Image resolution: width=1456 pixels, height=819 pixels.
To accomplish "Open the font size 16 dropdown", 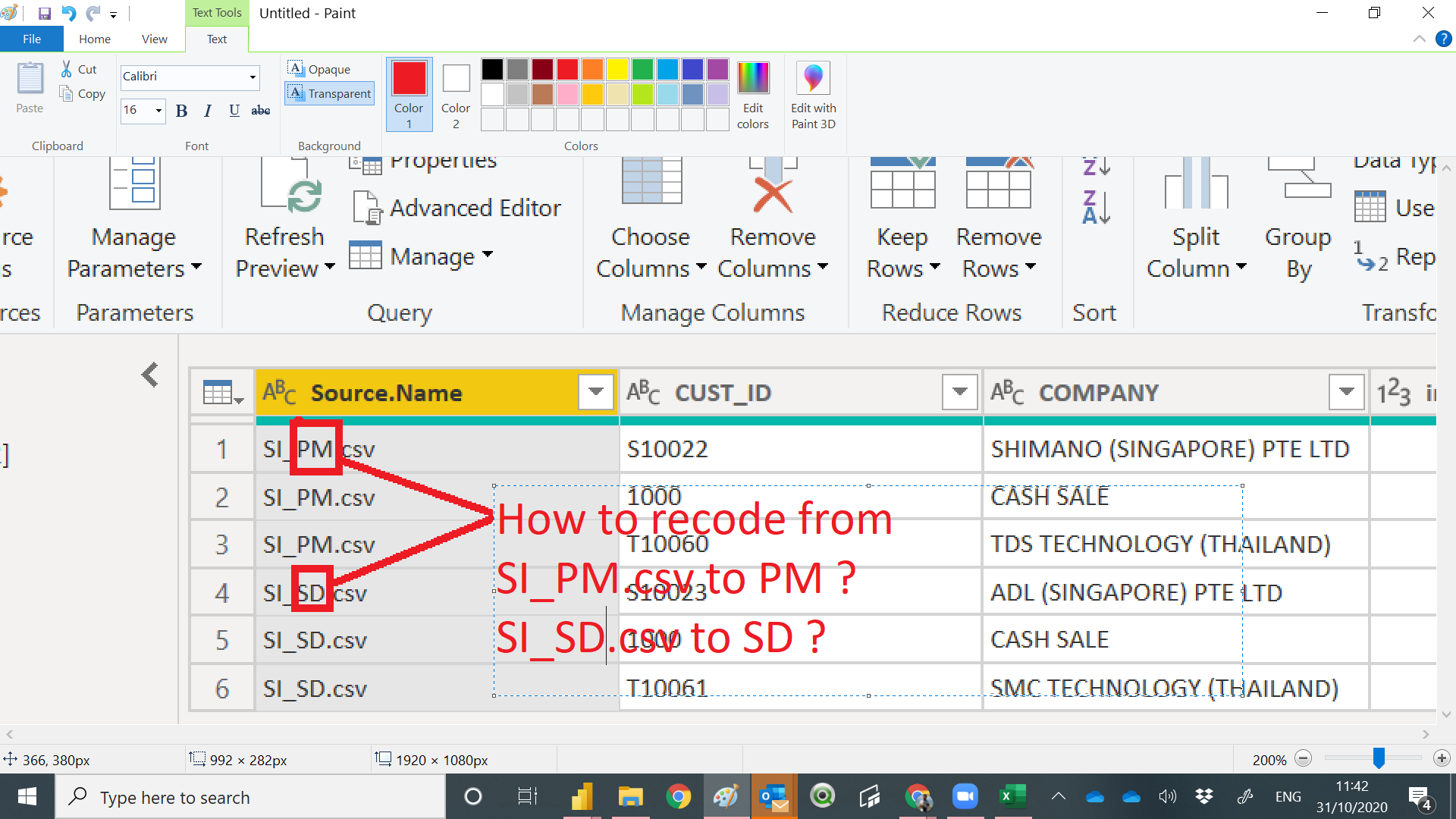I will [x=158, y=110].
